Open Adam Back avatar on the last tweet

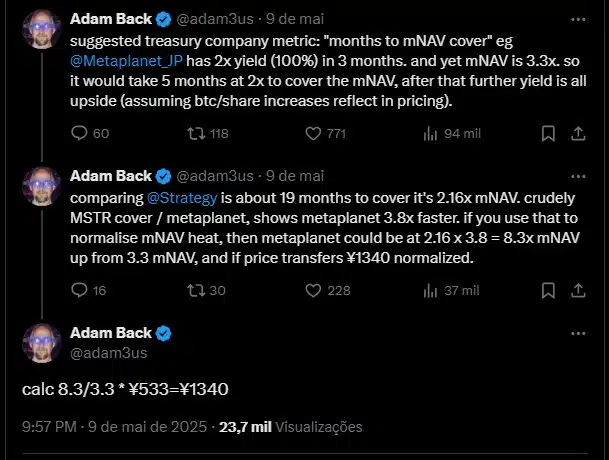click(x=42, y=343)
